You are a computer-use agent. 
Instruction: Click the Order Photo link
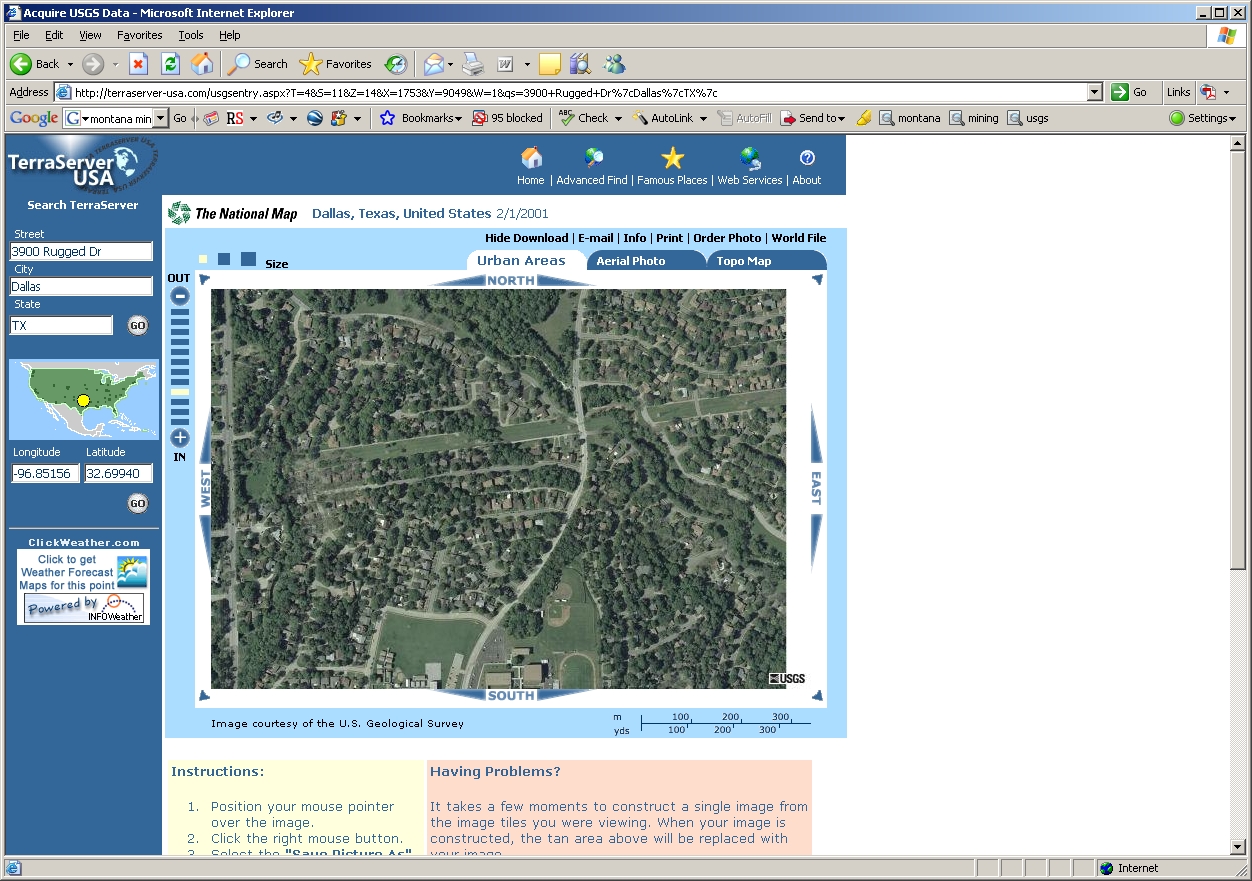tap(727, 238)
